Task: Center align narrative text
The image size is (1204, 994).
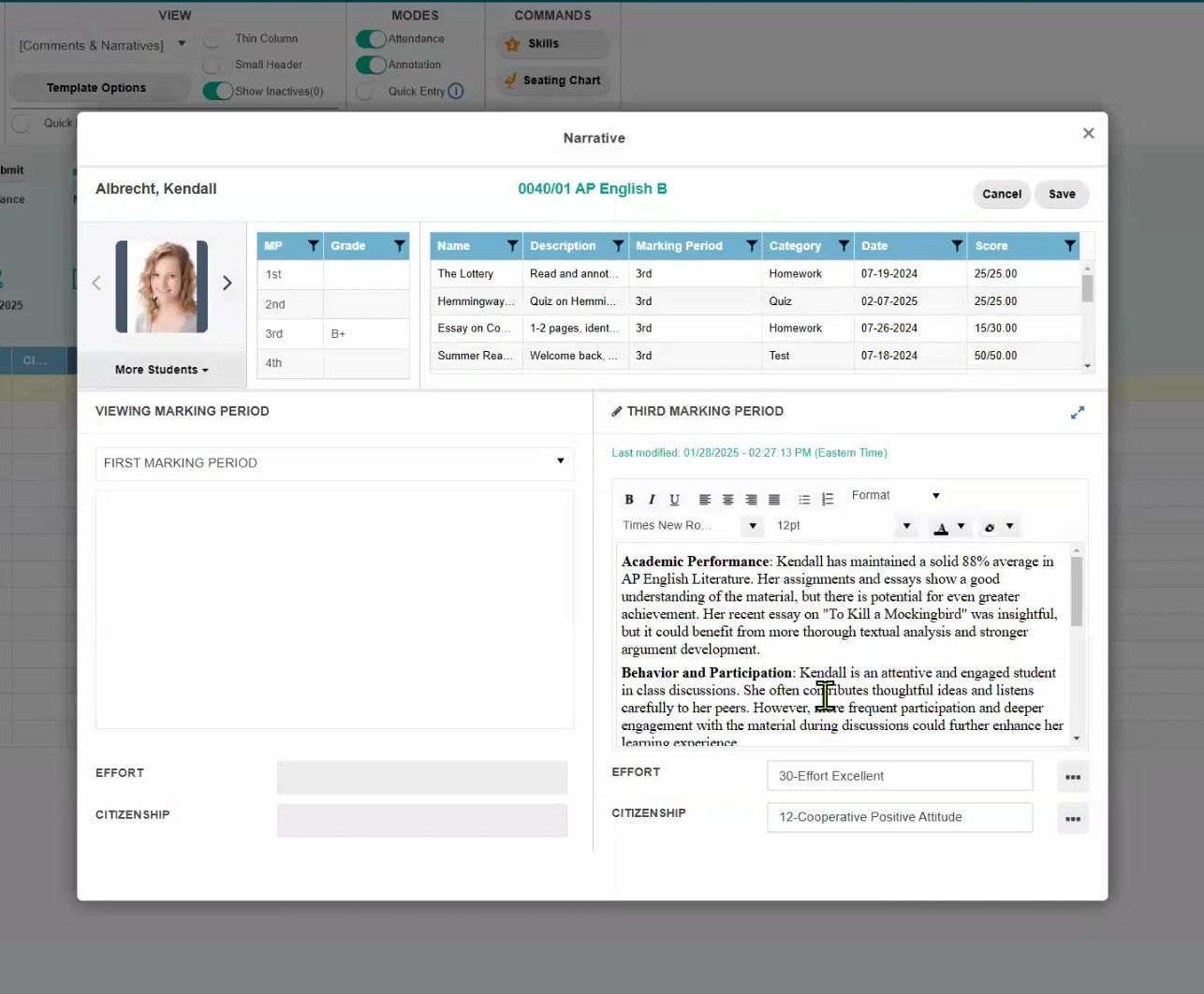Action: (x=727, y=500)
